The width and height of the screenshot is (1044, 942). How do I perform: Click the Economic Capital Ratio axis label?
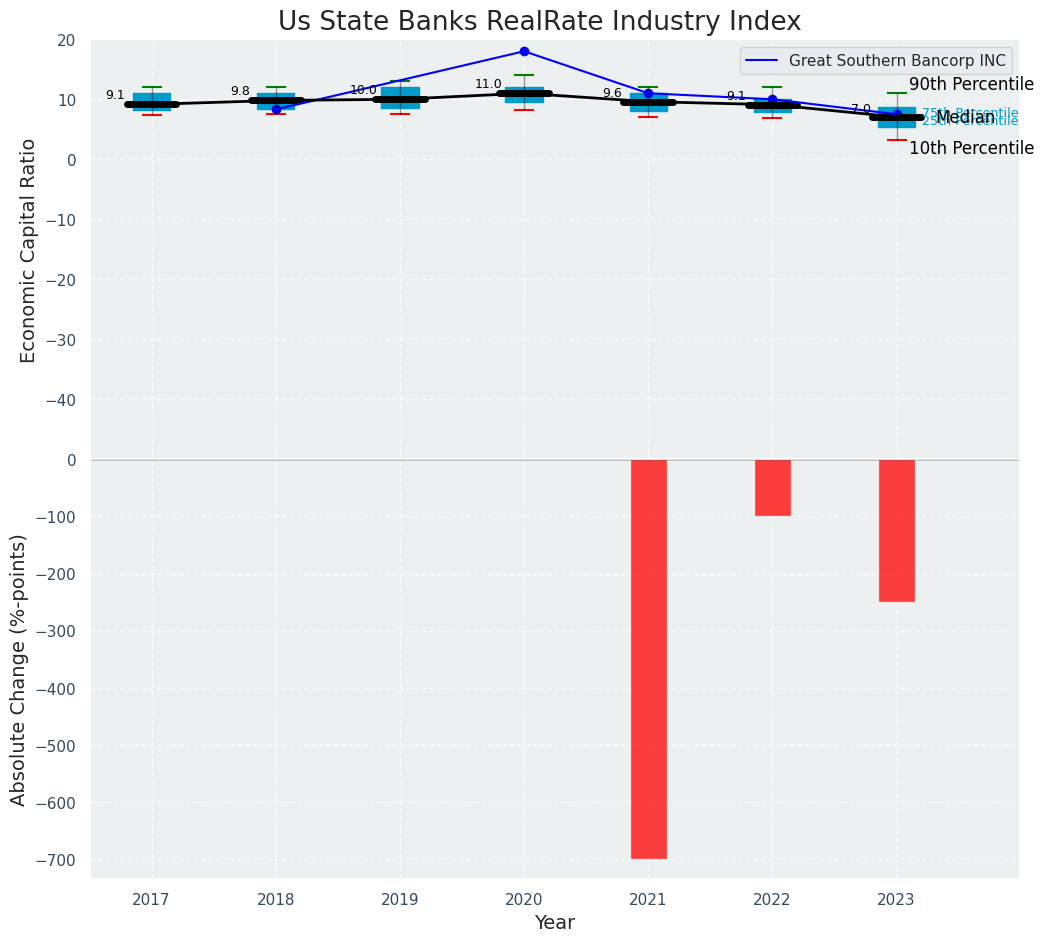28,250
